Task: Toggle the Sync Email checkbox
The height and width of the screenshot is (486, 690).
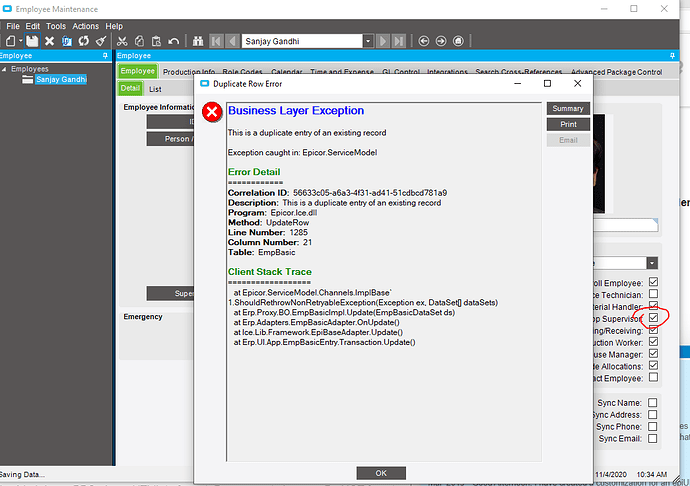Action: (653, 438)
